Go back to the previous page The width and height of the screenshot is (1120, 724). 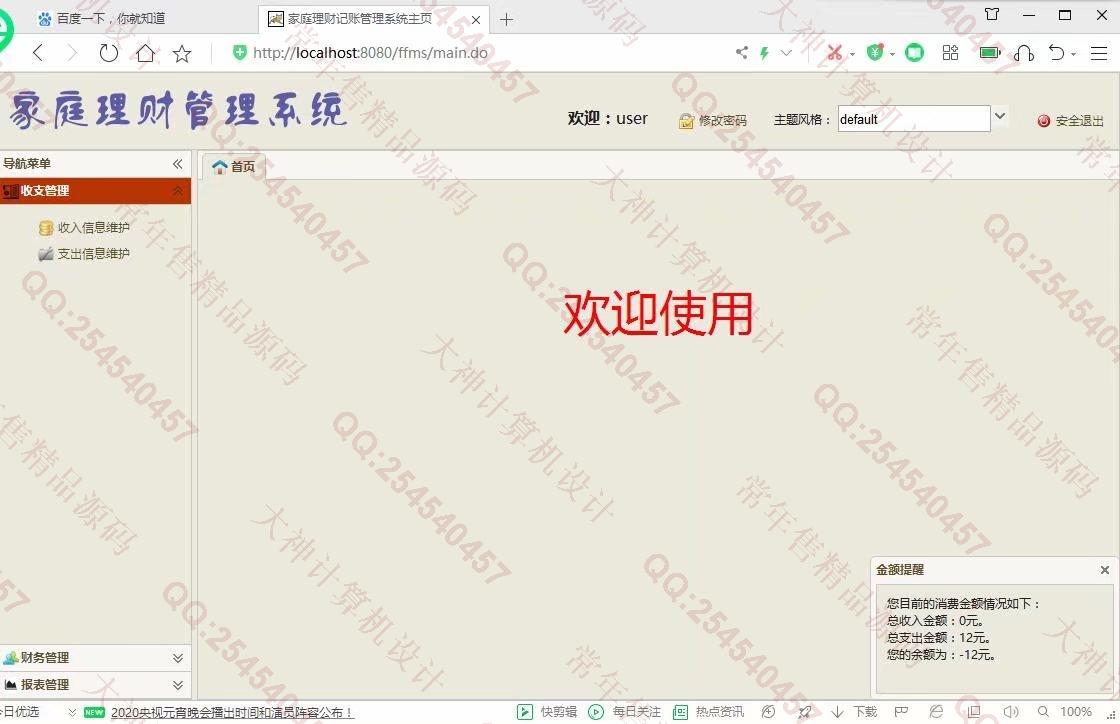pos(39,53)
